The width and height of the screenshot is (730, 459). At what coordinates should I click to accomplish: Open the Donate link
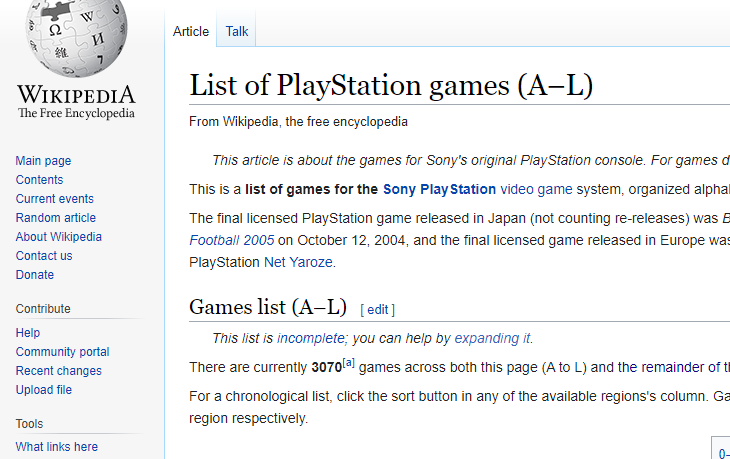tap(35, 275)
